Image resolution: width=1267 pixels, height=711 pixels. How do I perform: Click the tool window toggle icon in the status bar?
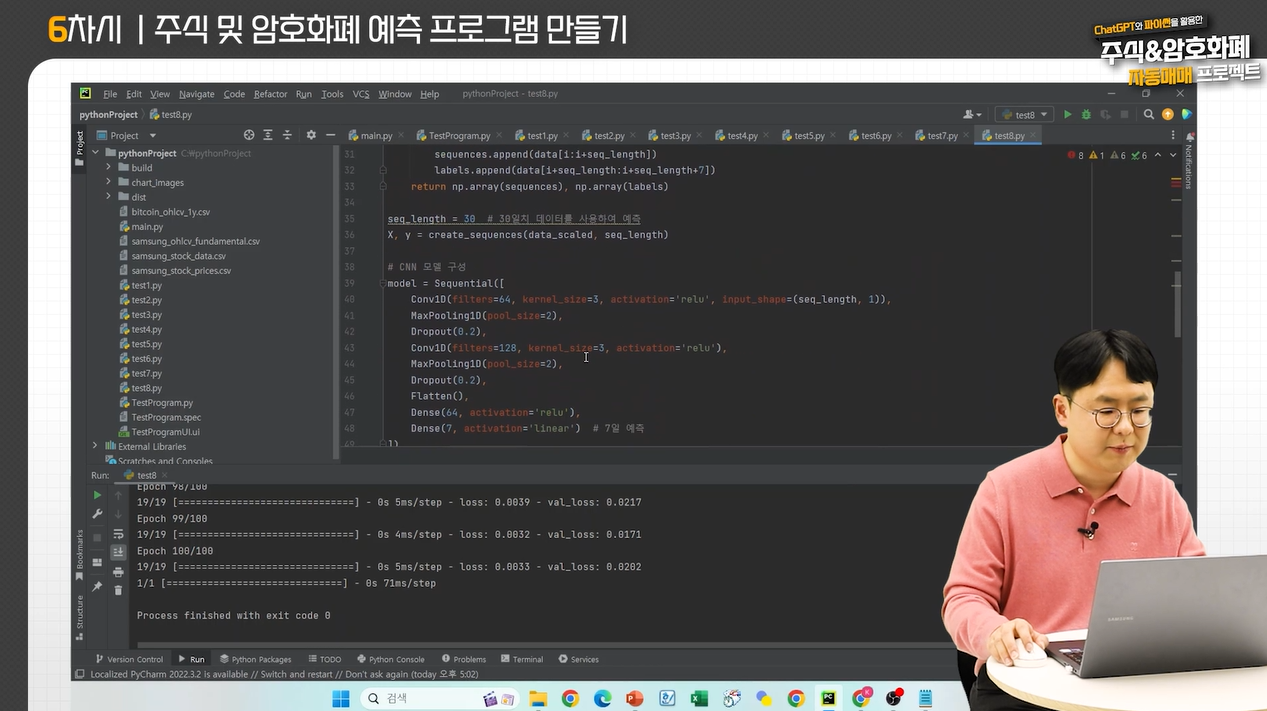pos(80,674)
